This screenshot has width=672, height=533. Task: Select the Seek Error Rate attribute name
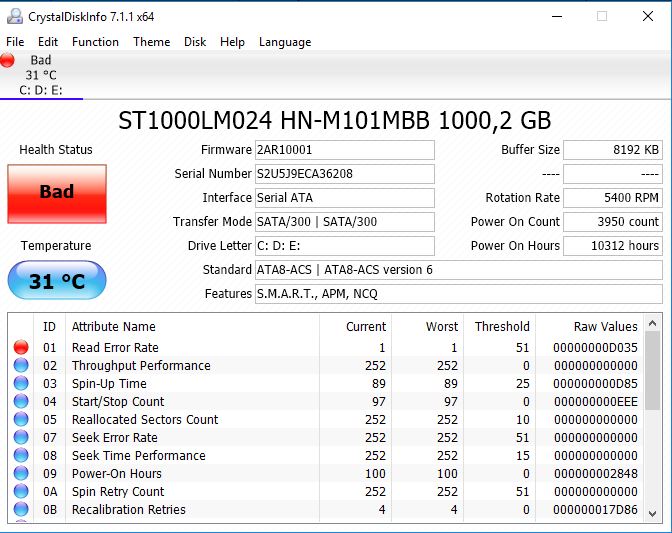click(x=115, y=437)
